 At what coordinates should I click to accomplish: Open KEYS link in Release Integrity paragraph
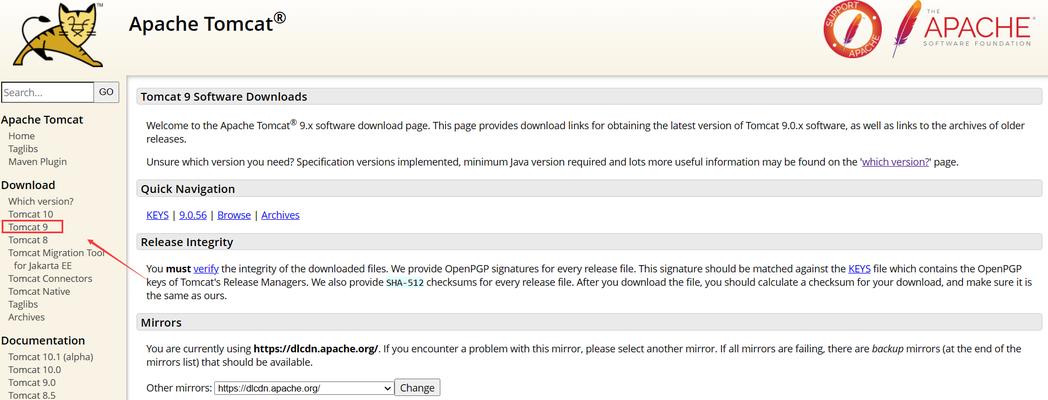click(x=859, y=269)
